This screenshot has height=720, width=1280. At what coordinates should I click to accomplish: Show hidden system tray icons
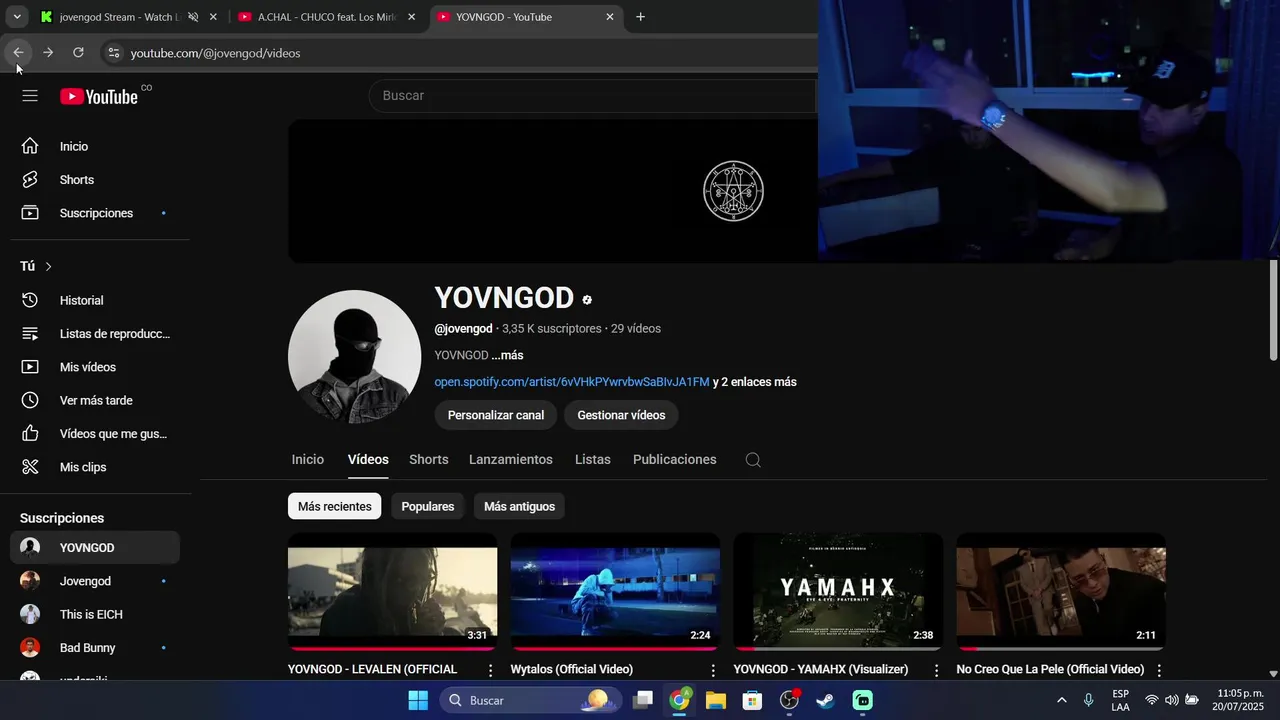coord(1061,700)
